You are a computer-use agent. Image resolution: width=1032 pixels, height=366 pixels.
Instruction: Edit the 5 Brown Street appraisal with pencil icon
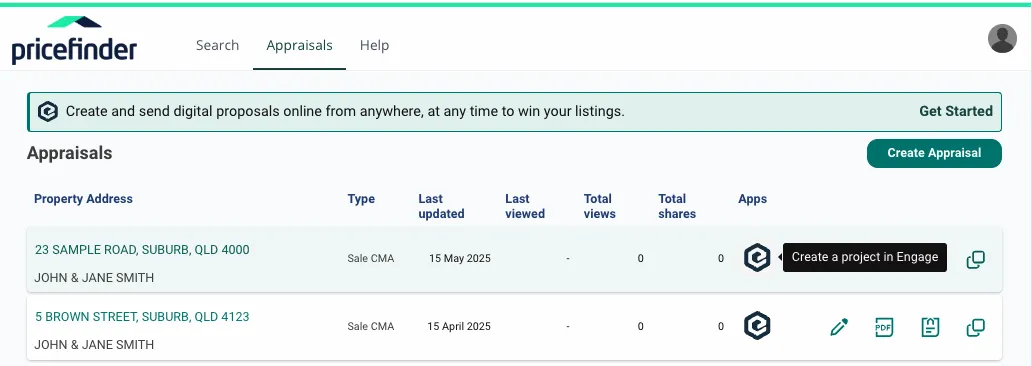pyautogui.click(x=839, y=327)
